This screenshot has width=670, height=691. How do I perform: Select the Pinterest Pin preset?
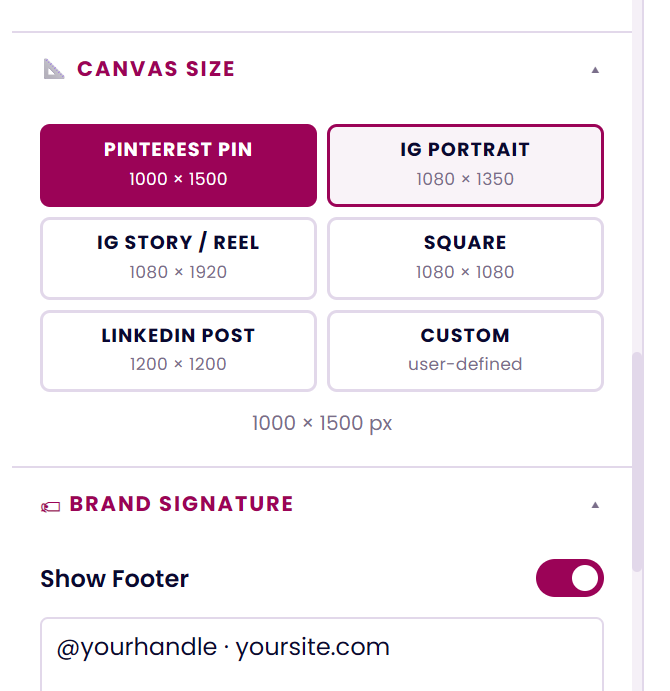(178, 165)
